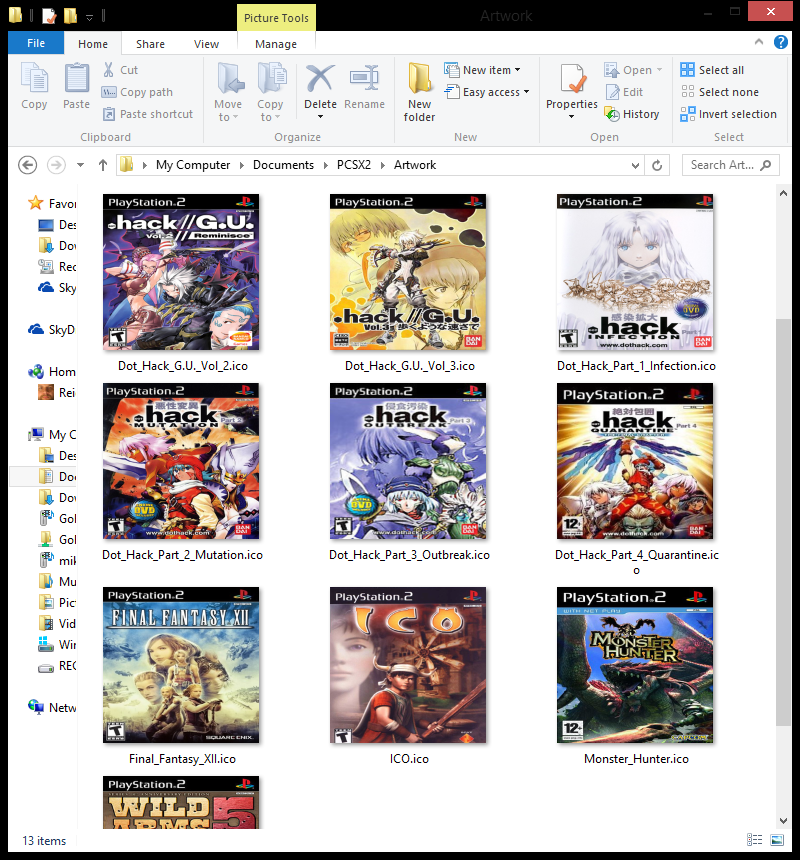Collapse the ribbon with the chevron
Viewport: 800px width, 860px height.
click(x=759, y=42)
